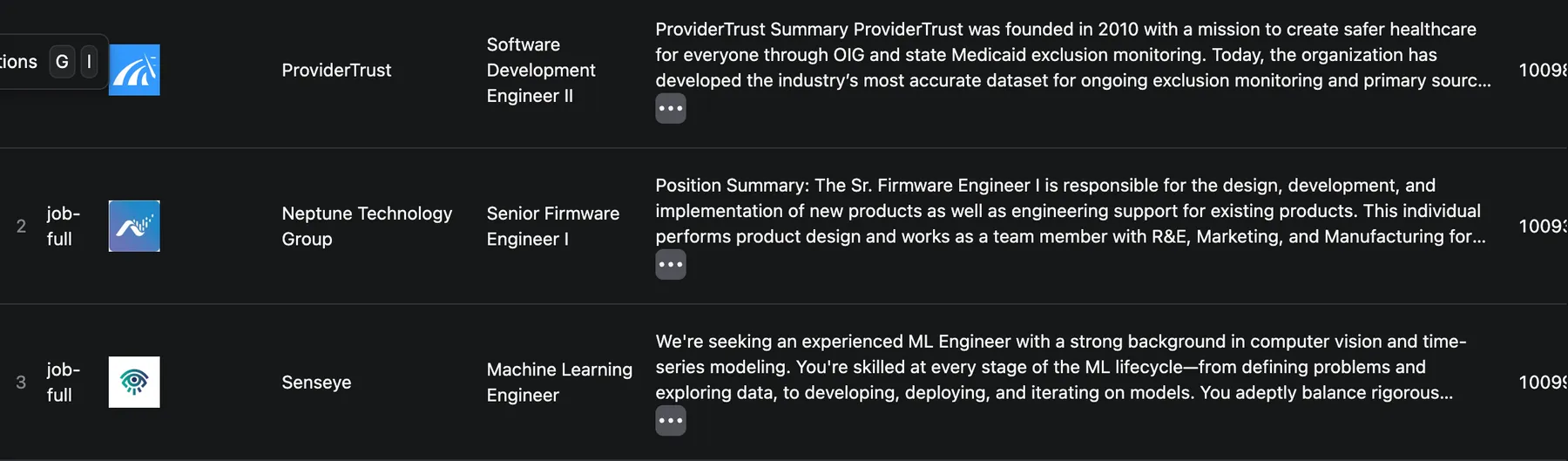Expand the Senseye ML Engineer description ellipsis
The height and width of the screenshot is (461, 1568).
click(x=671, y=421)
